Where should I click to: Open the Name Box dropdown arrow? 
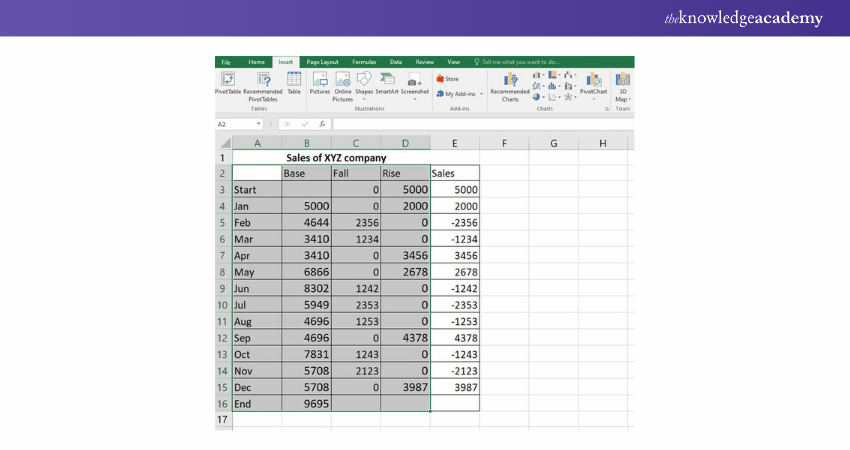[x=259, y=124]
